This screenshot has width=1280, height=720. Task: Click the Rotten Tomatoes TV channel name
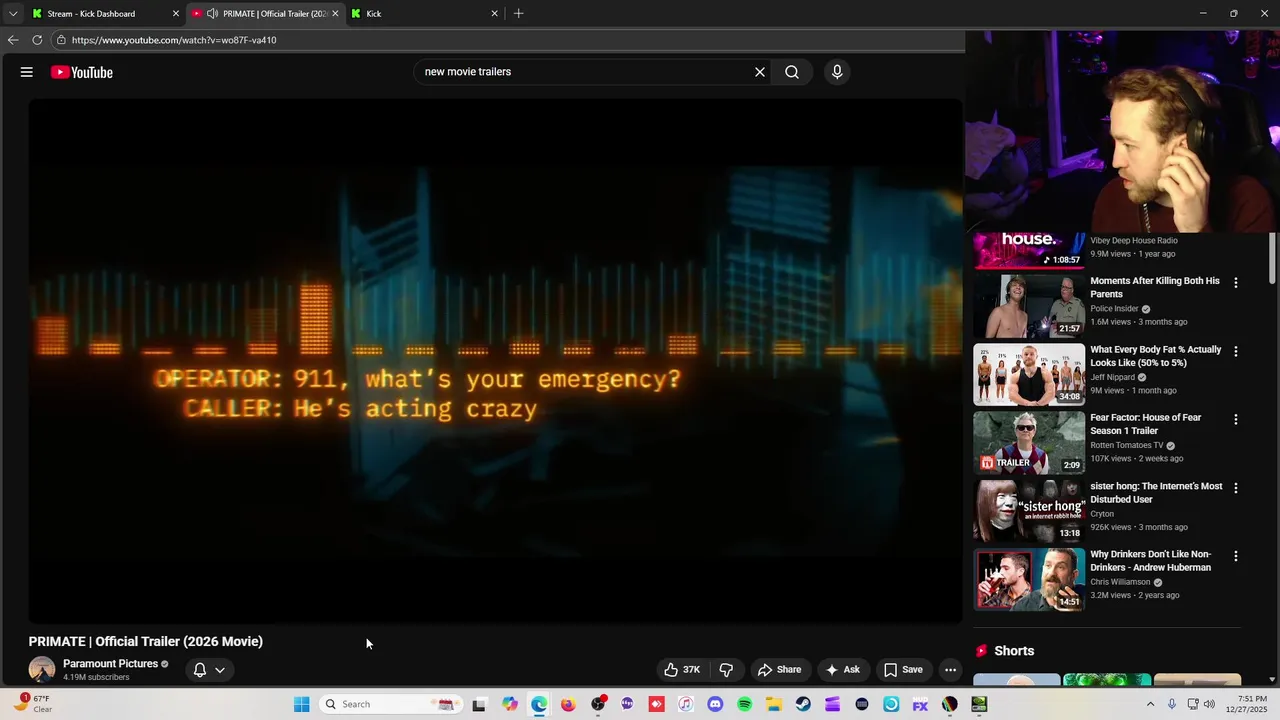click(1127, 446)
